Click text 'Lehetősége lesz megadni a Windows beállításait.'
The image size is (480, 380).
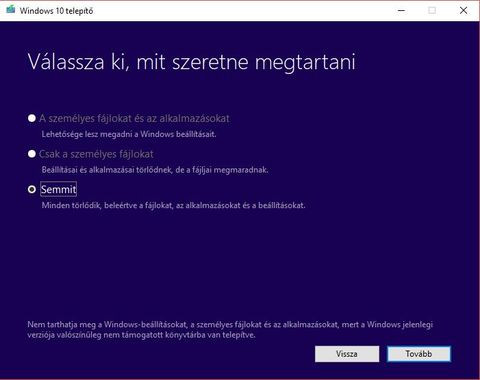pos(129,134)
